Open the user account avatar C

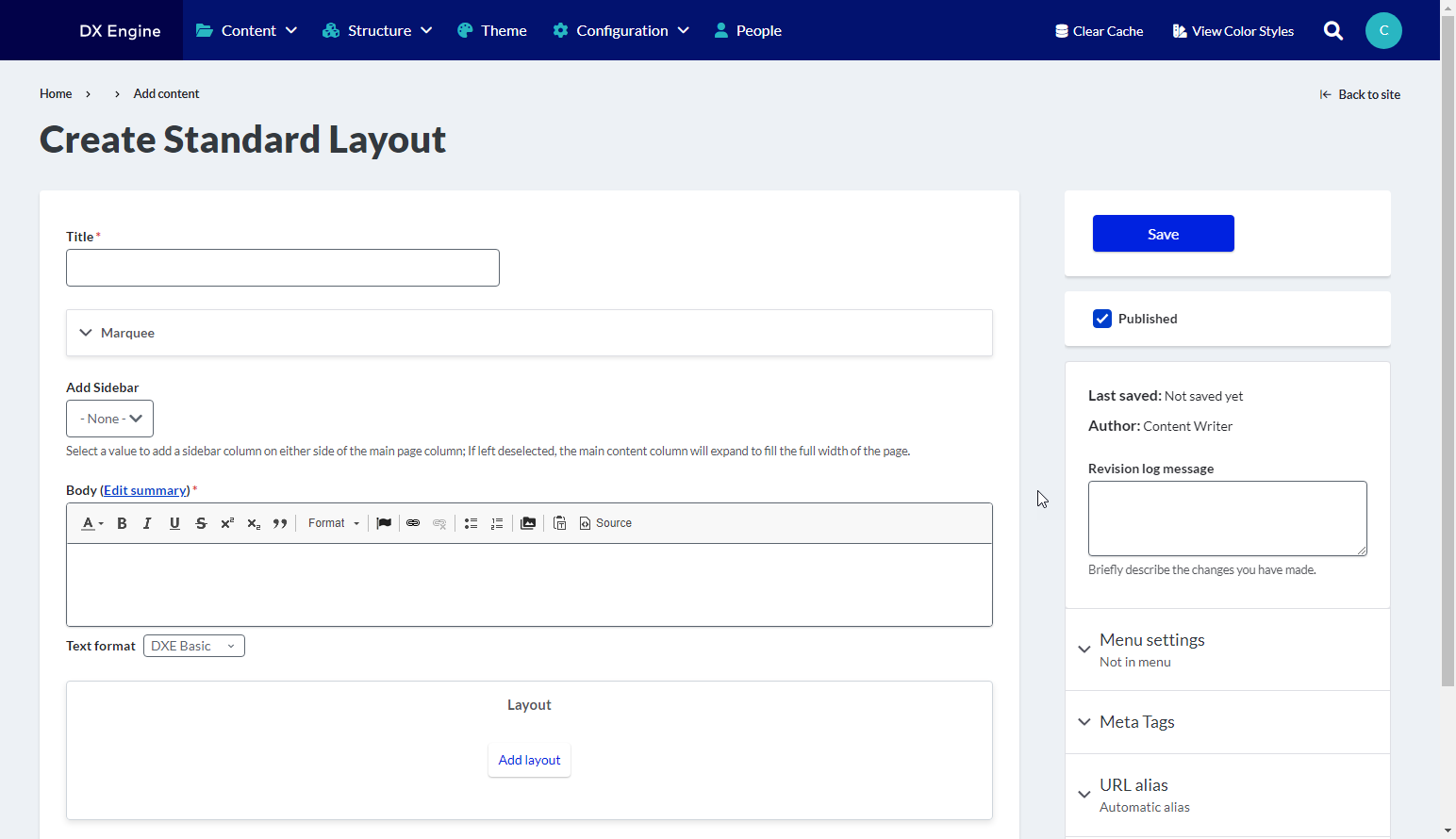pyautogui.click(x=1383, y=30)
